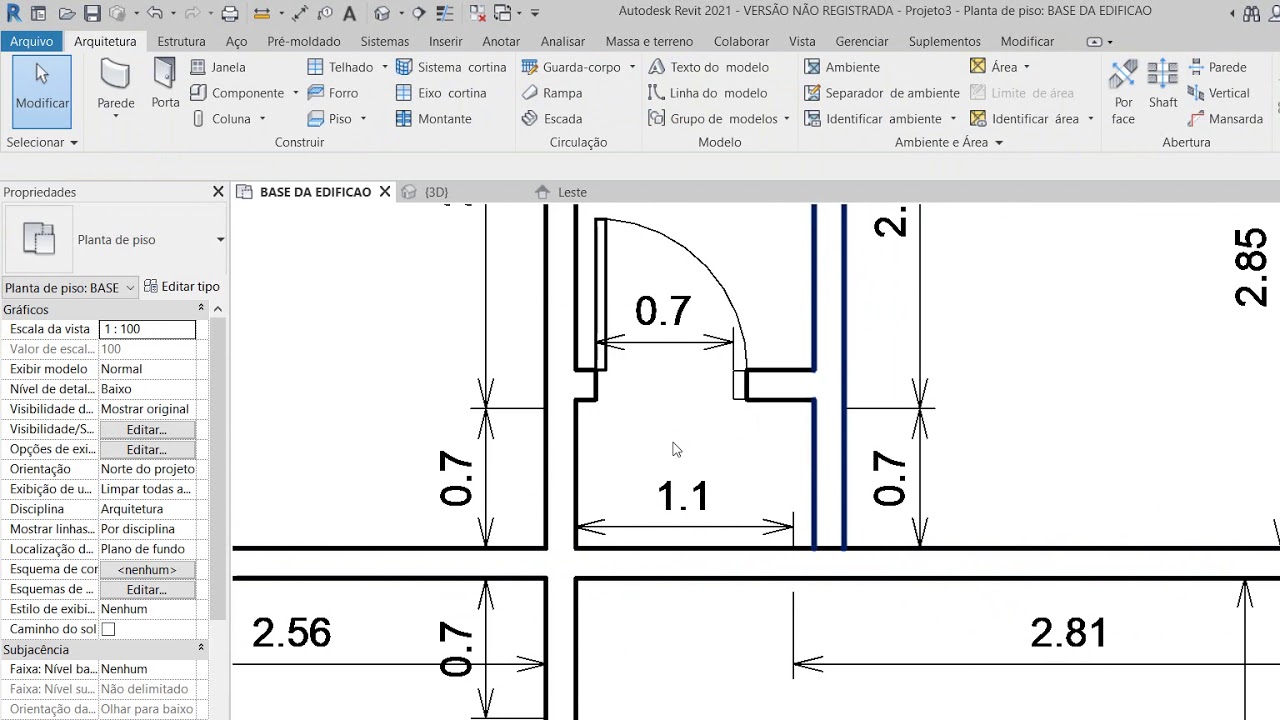Select the Rampa tool
1280x720 pixels.
[552, 93]
